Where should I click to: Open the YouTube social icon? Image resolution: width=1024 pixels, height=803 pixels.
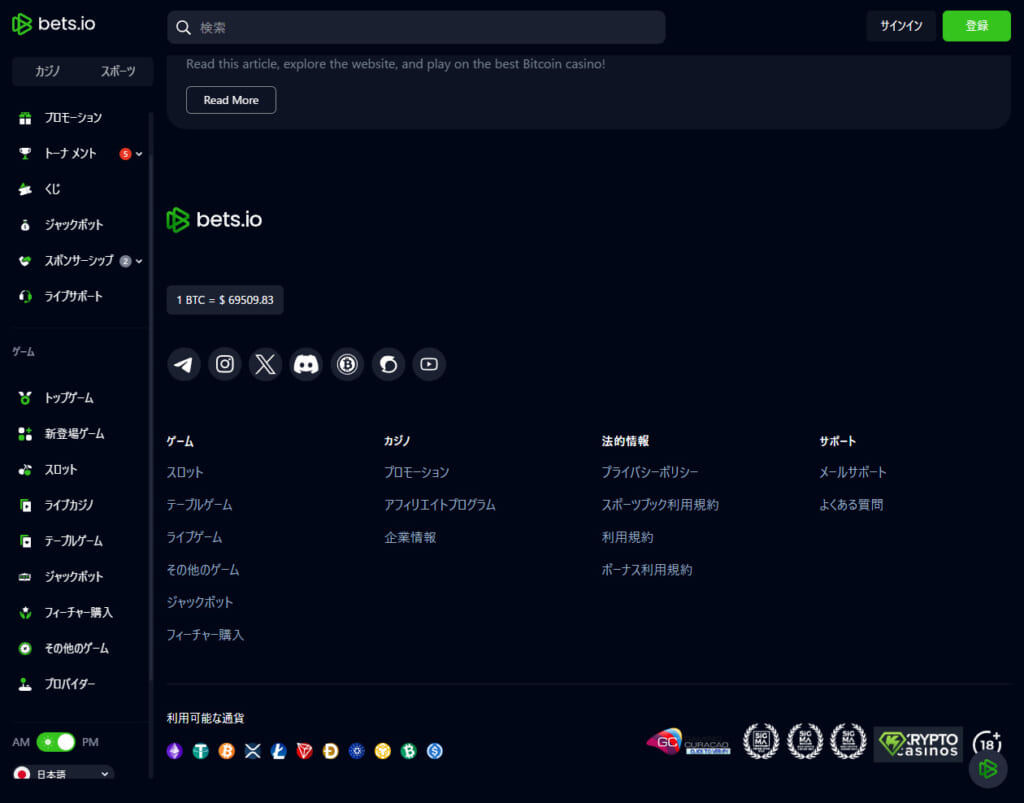[x=429, y=364]
